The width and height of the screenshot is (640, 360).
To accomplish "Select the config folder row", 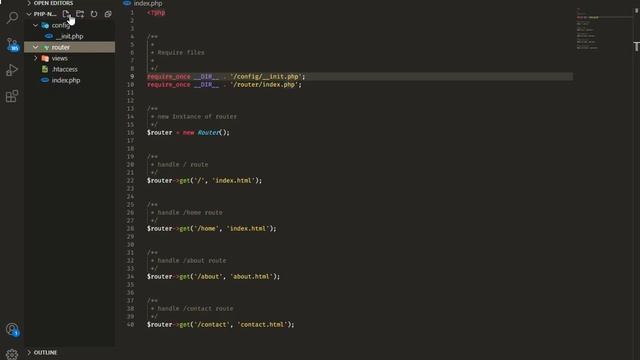I will pos(69,25).
